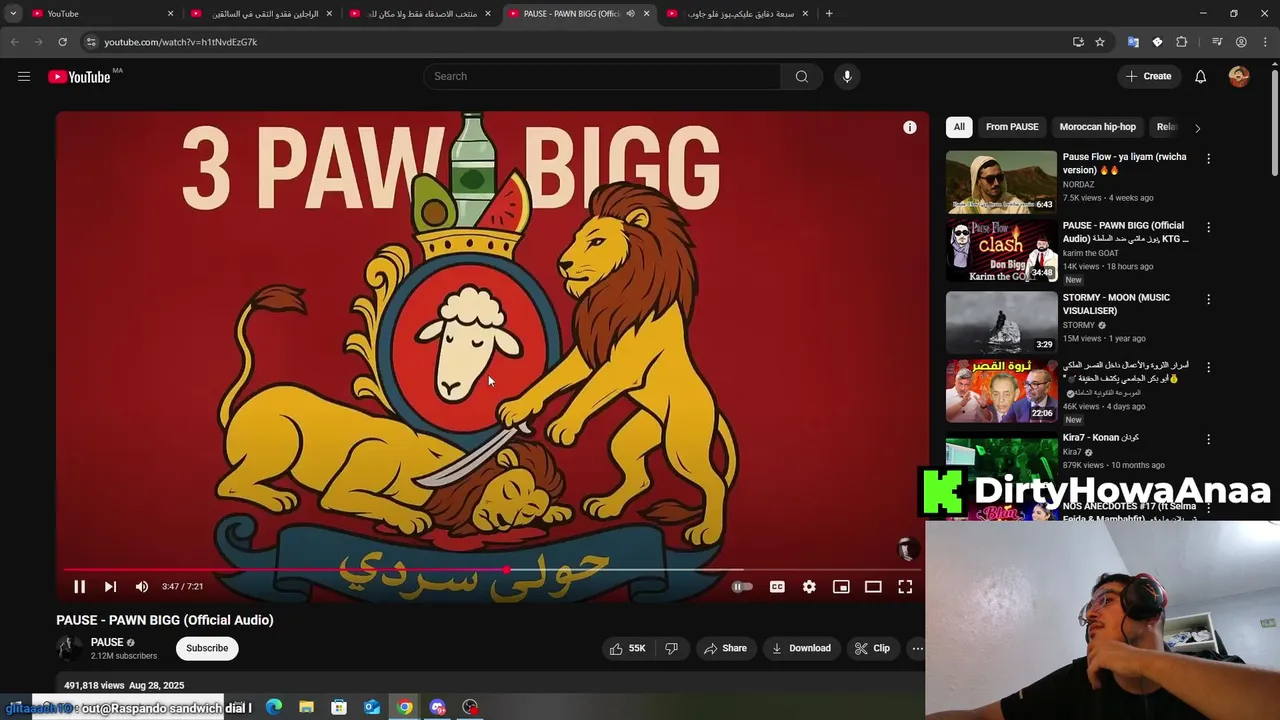
Task: Select the All filter chip
Action: pyautogui.click(x=959, y=127)
